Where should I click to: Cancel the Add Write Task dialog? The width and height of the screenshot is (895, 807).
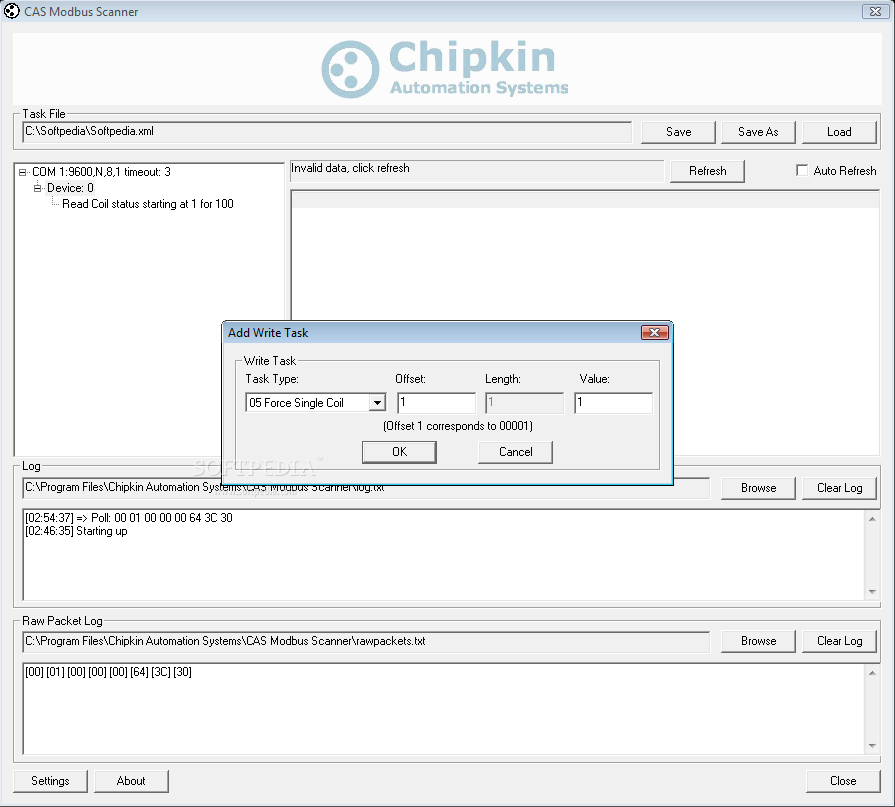(515, 452)
